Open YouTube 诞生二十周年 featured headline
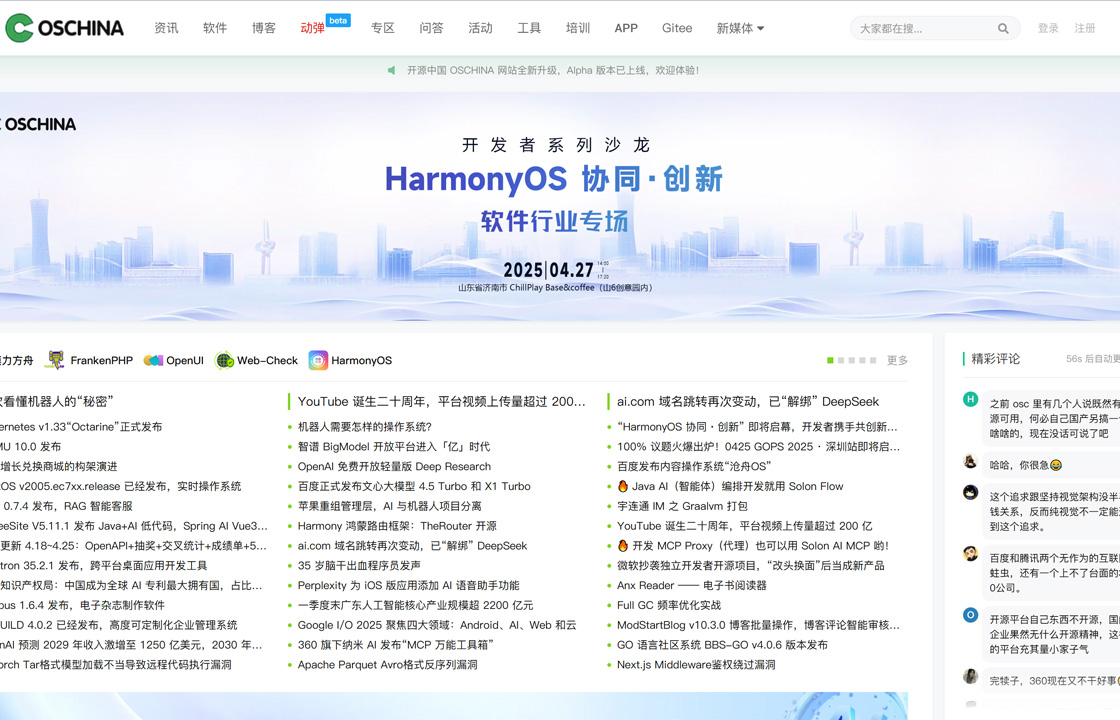The height and width of the screenshot is (720, 1120). (441, 401)
